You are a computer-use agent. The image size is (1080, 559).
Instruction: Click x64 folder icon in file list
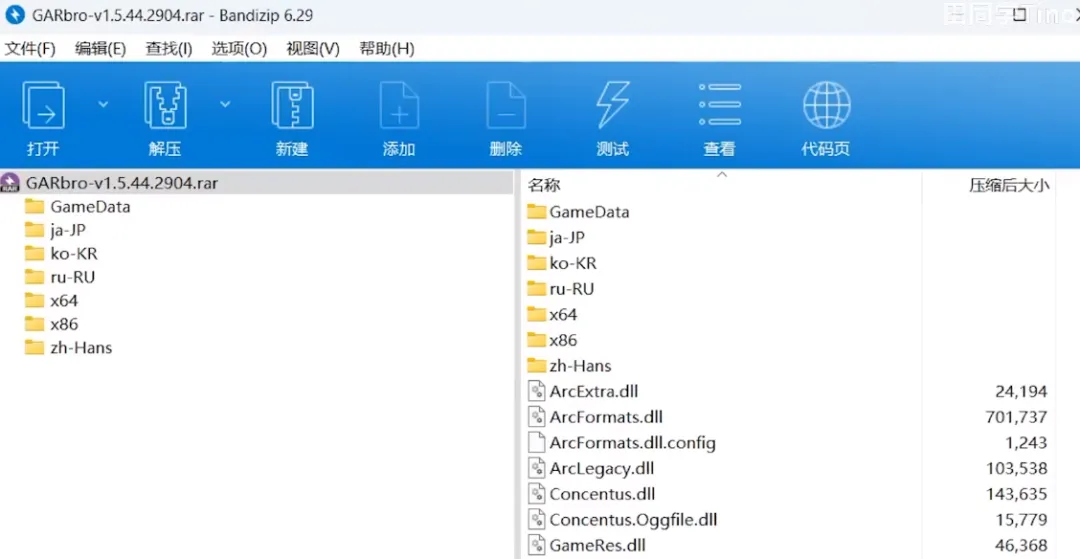[537, 315]
